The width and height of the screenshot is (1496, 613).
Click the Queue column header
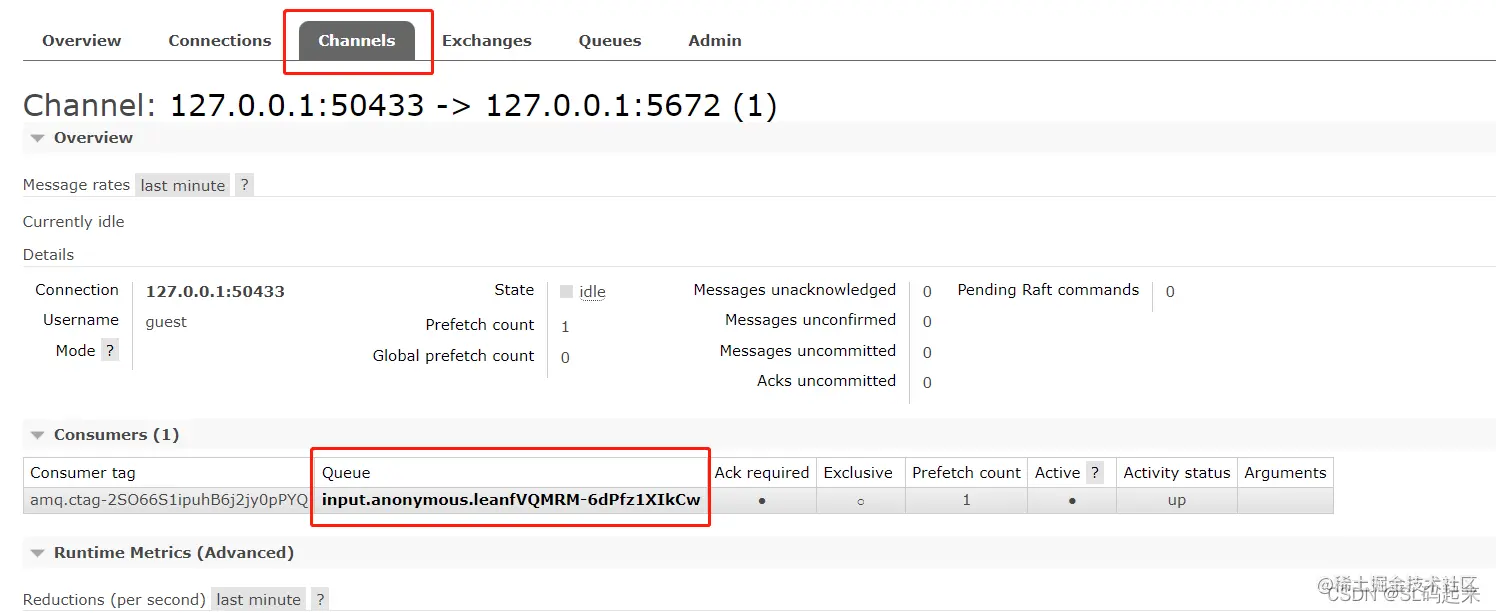346,473
